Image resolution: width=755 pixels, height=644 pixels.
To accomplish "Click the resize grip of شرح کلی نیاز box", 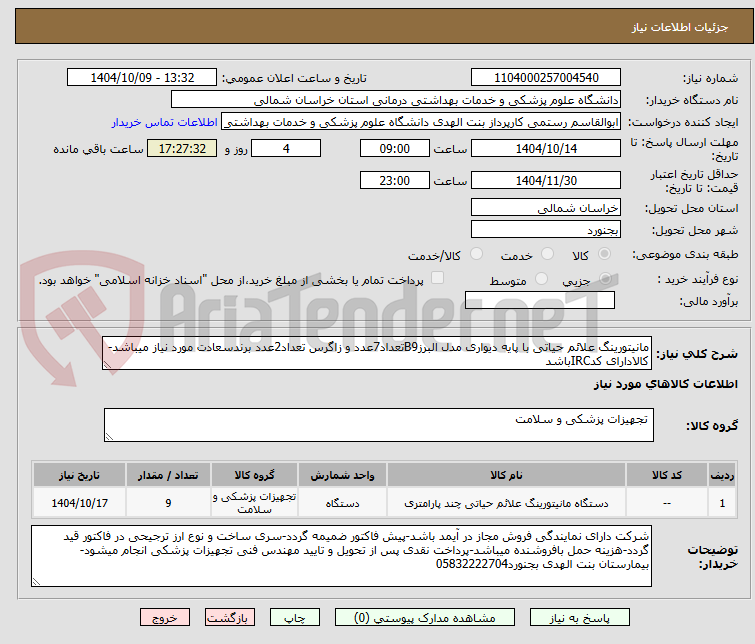I will click(107, 365).
